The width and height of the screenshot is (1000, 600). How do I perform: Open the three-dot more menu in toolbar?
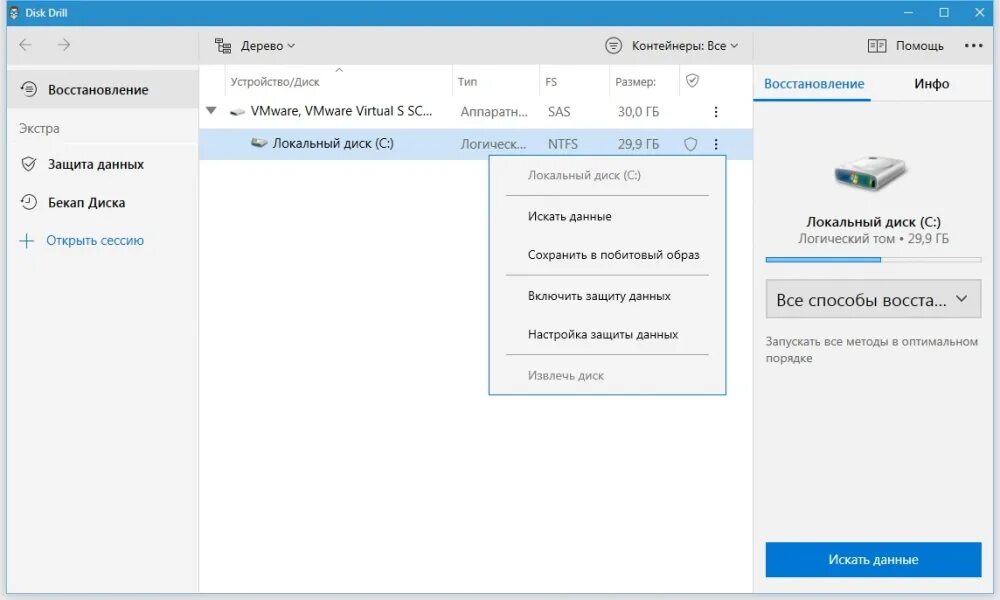click(973, 45)
